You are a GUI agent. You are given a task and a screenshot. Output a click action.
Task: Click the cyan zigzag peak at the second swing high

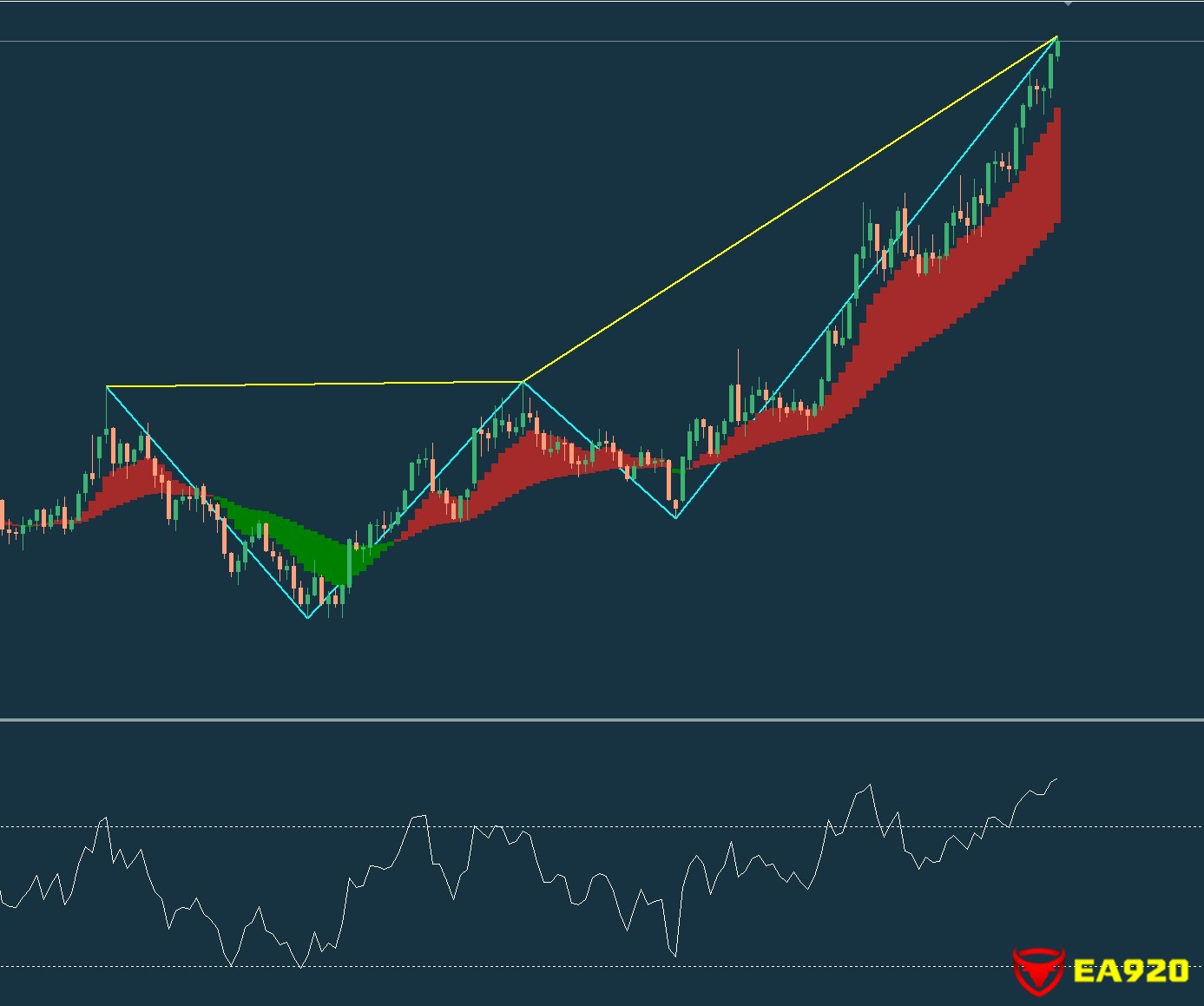[x=523, y=382]
